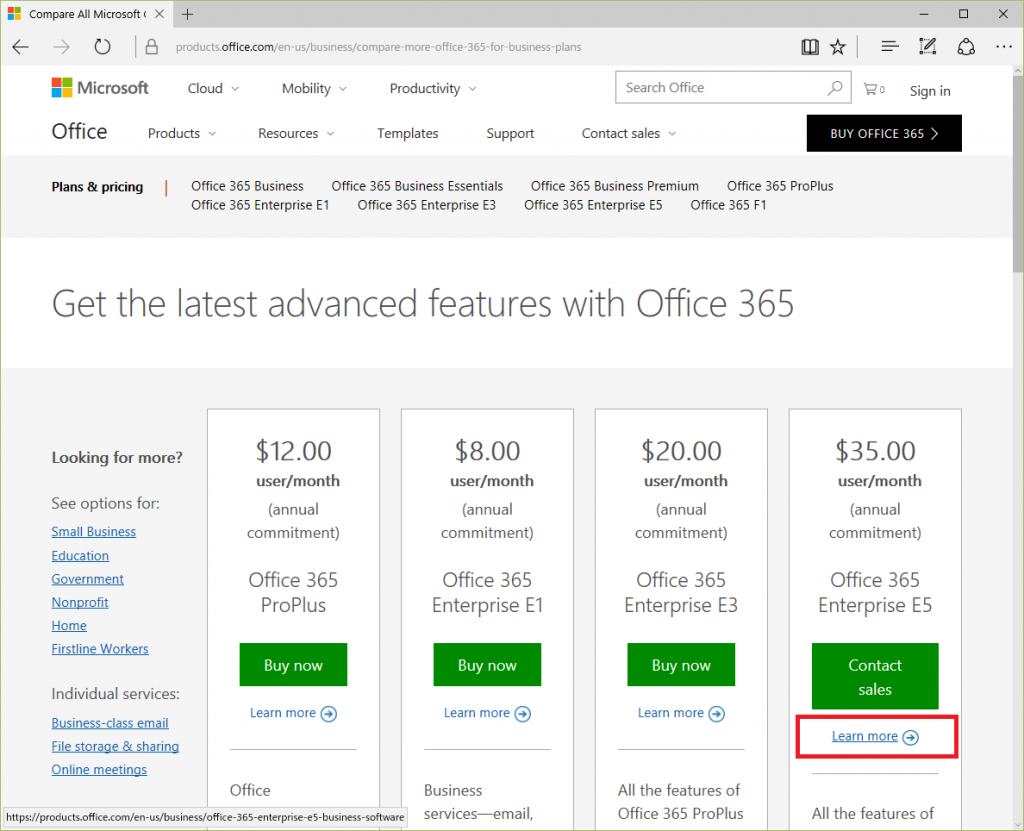Close the Compare All Microsoft tab

point(159,14)
